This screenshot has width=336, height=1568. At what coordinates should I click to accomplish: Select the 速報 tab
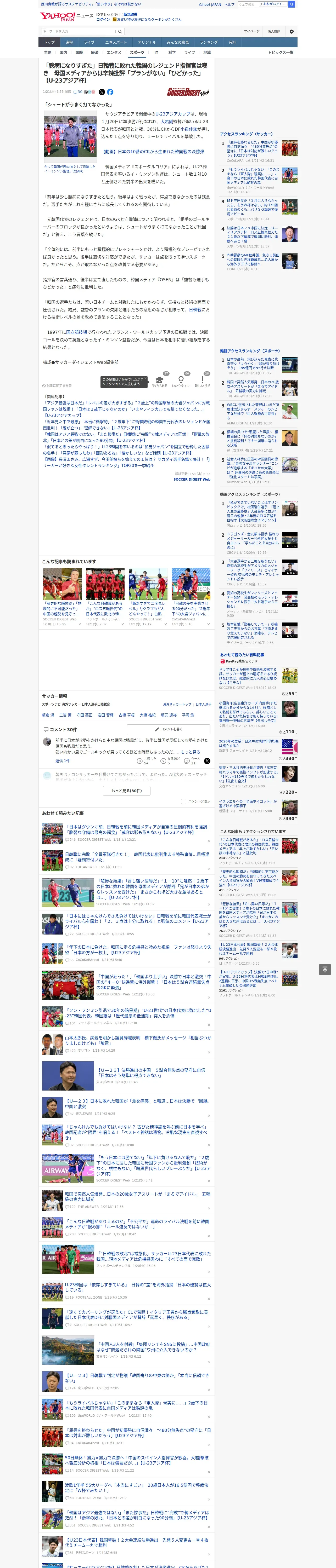click(x=69, y=42)
